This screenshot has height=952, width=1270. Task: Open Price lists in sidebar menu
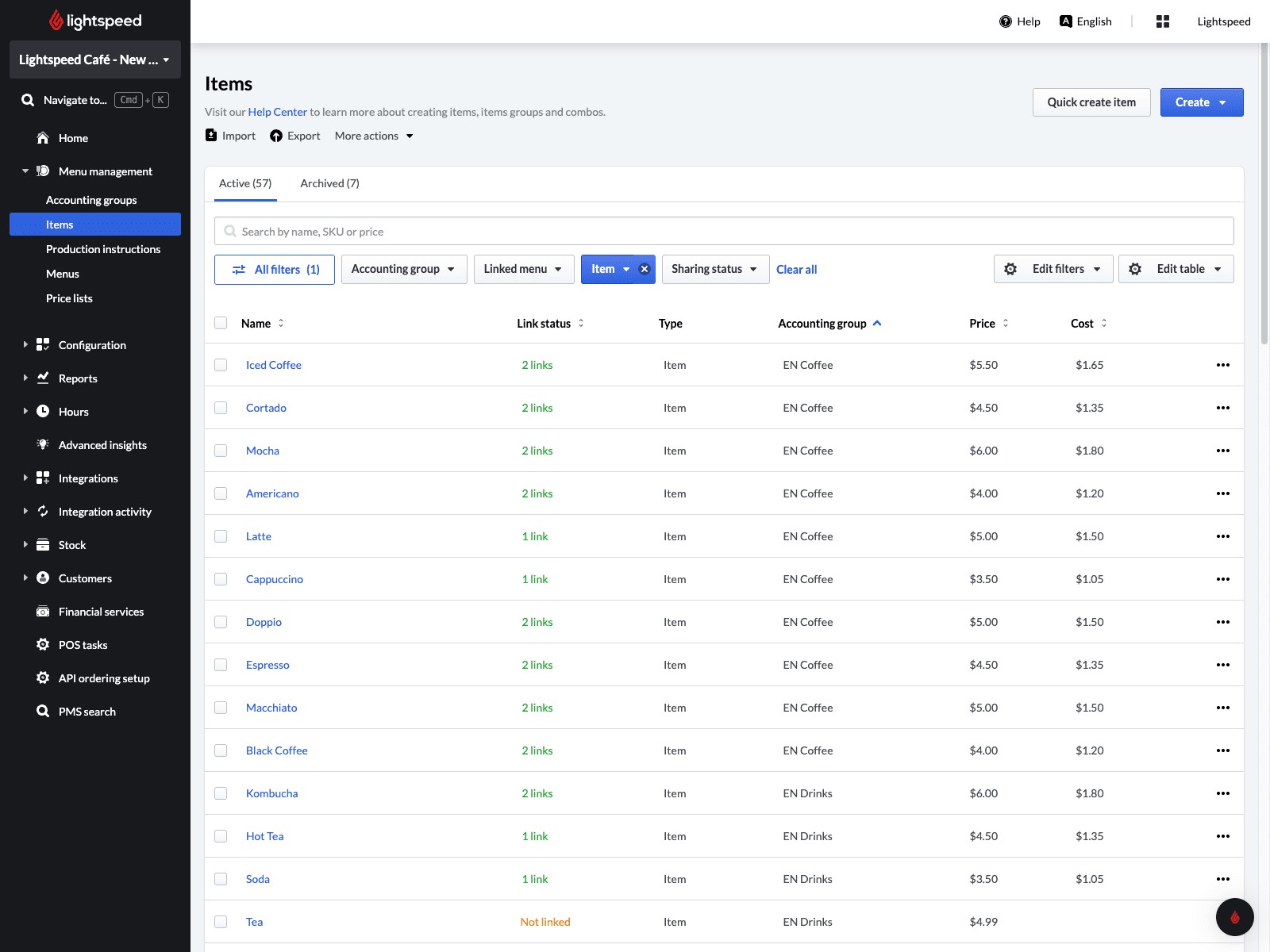pos(69,298)
